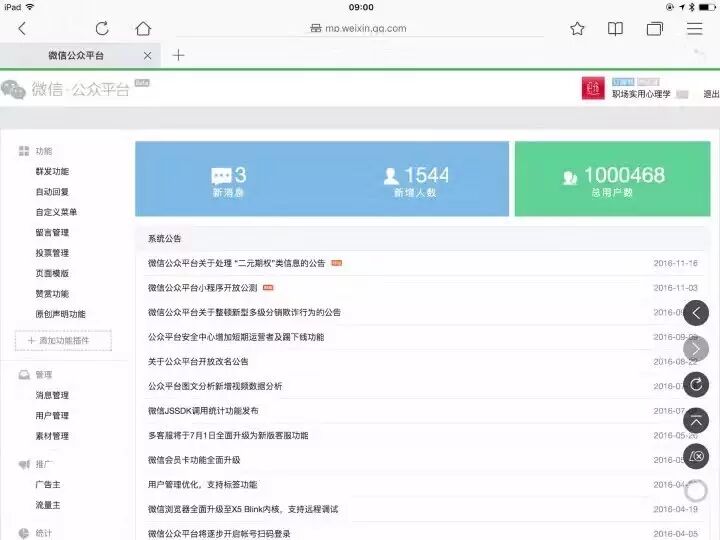Open the 新消息 count tile
720x540 pixels.
[229, 180]
